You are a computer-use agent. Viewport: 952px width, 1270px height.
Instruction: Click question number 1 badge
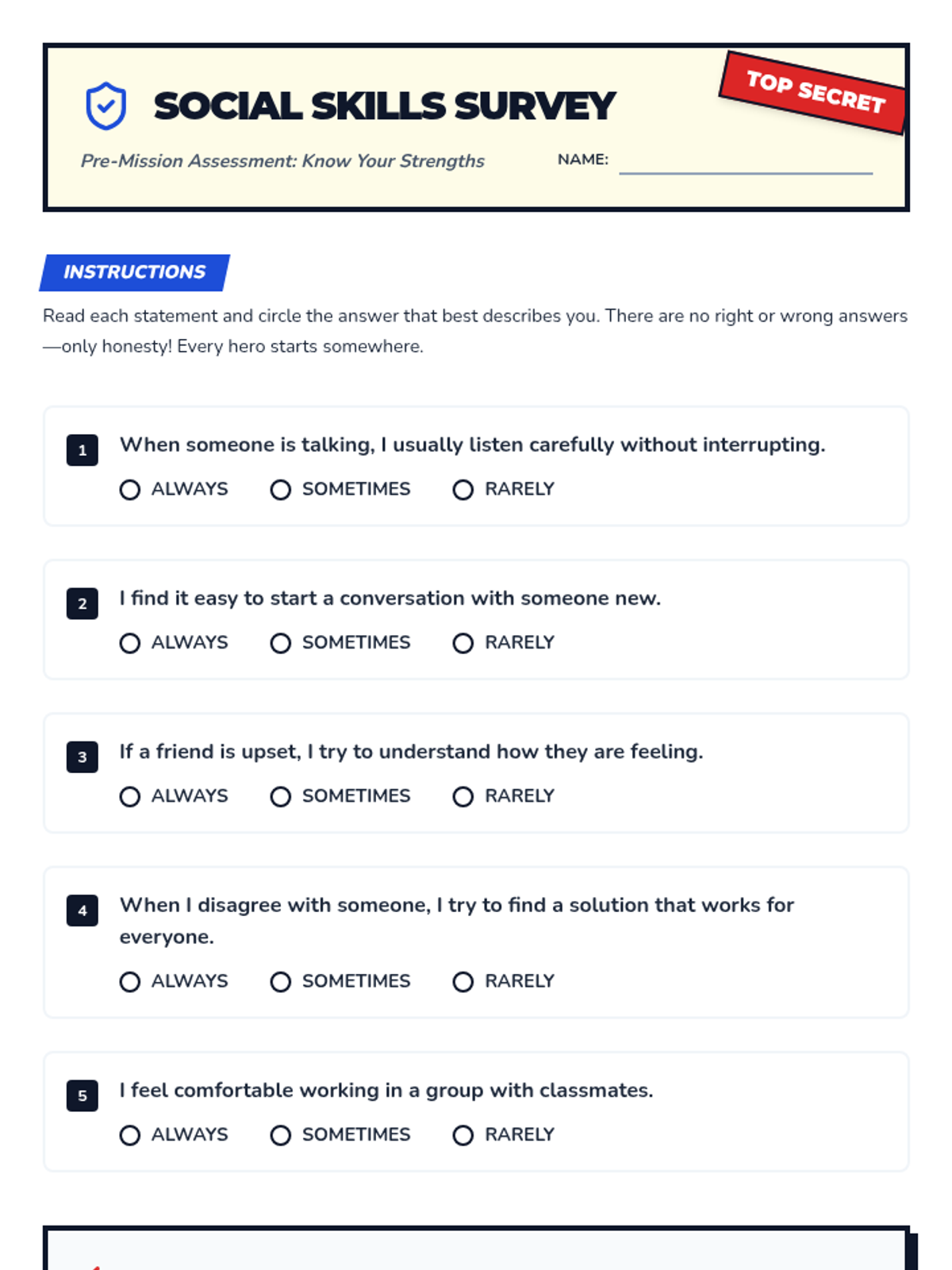click(83, 450)
